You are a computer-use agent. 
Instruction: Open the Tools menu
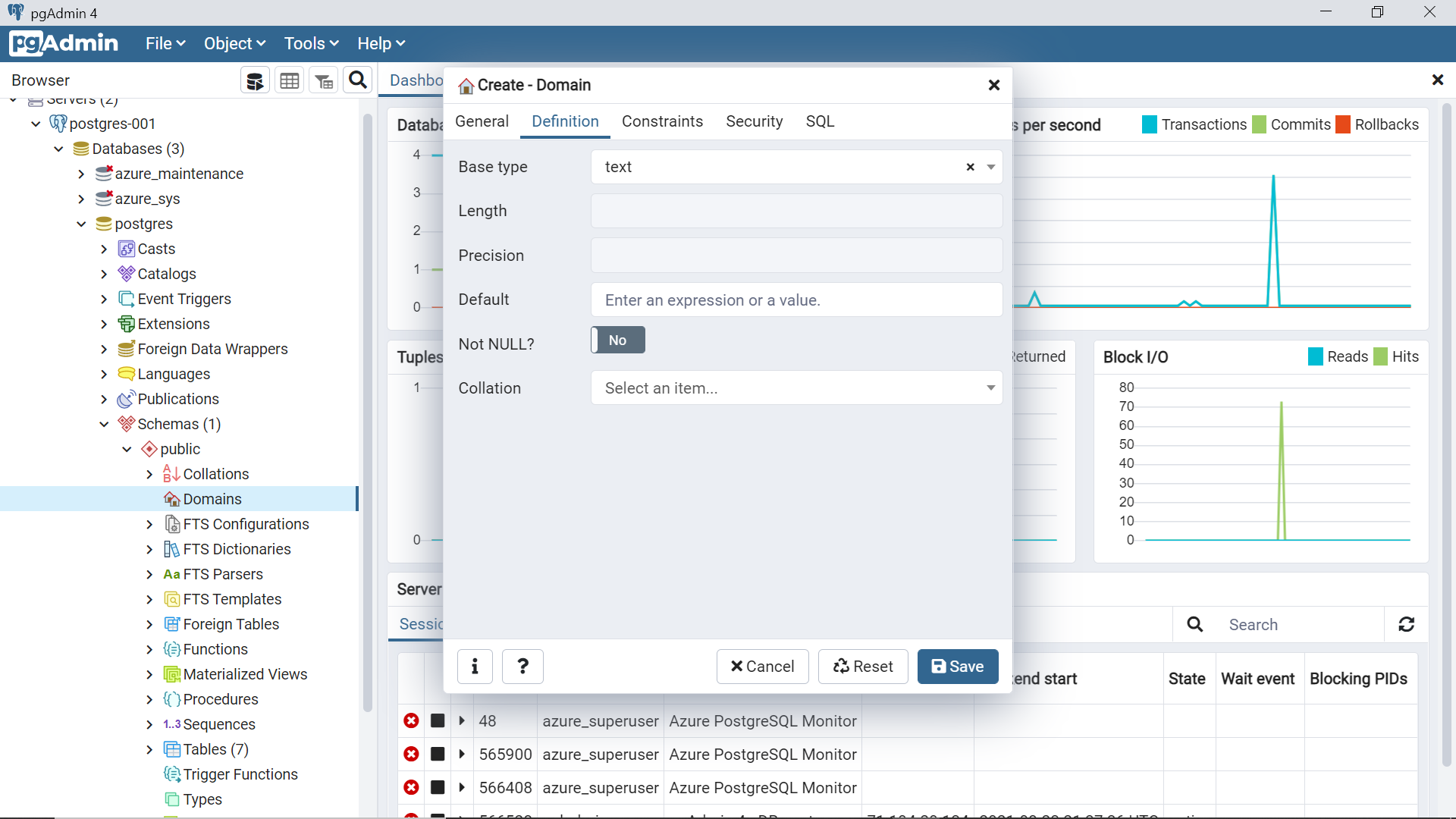click(x=311, y=43)
